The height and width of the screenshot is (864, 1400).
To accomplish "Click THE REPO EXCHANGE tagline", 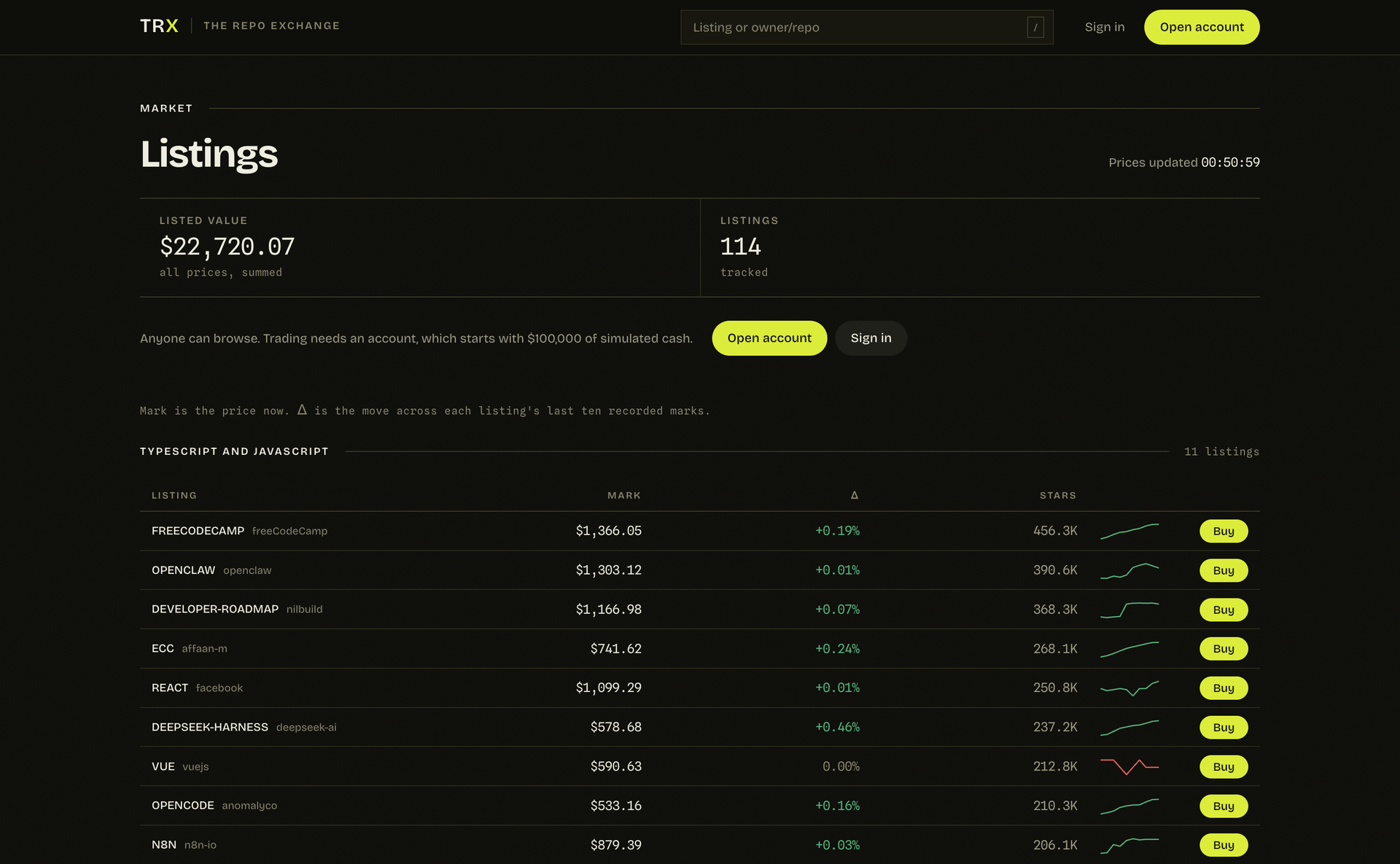I will click(271, 26).
